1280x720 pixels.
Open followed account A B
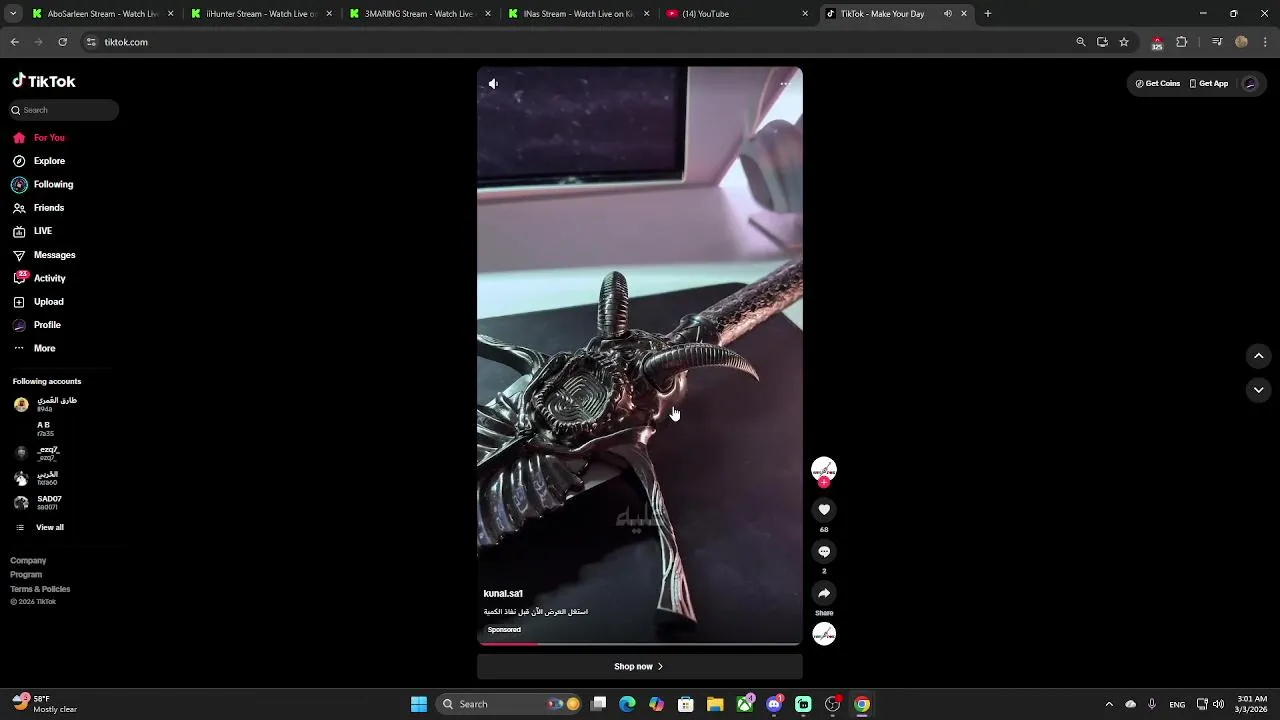(45, 429)
